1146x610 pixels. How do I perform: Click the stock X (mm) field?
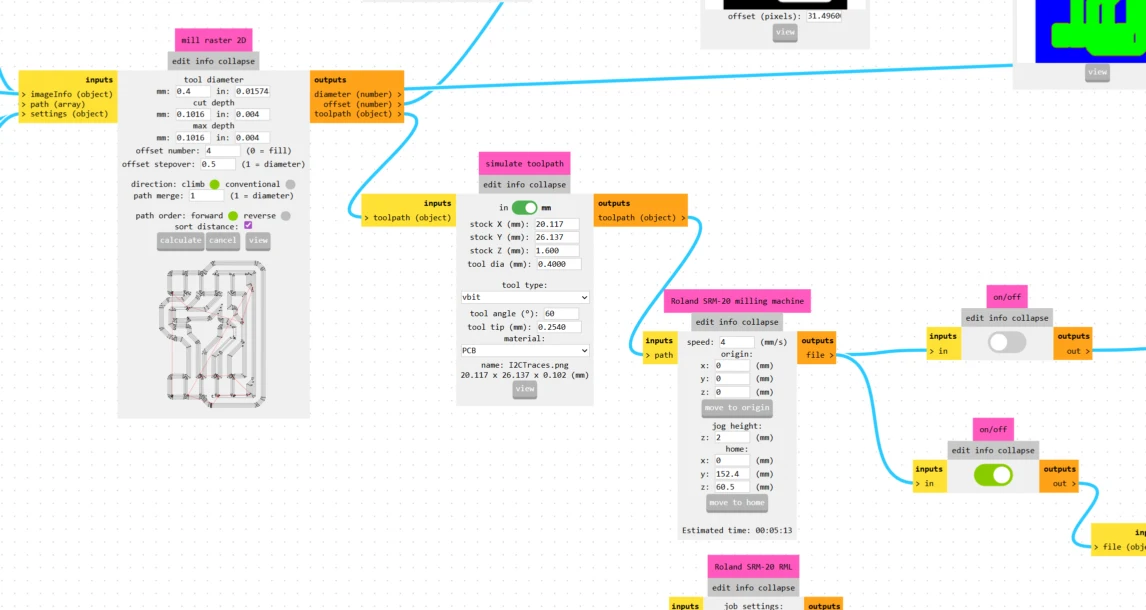(x=557, y=224)
